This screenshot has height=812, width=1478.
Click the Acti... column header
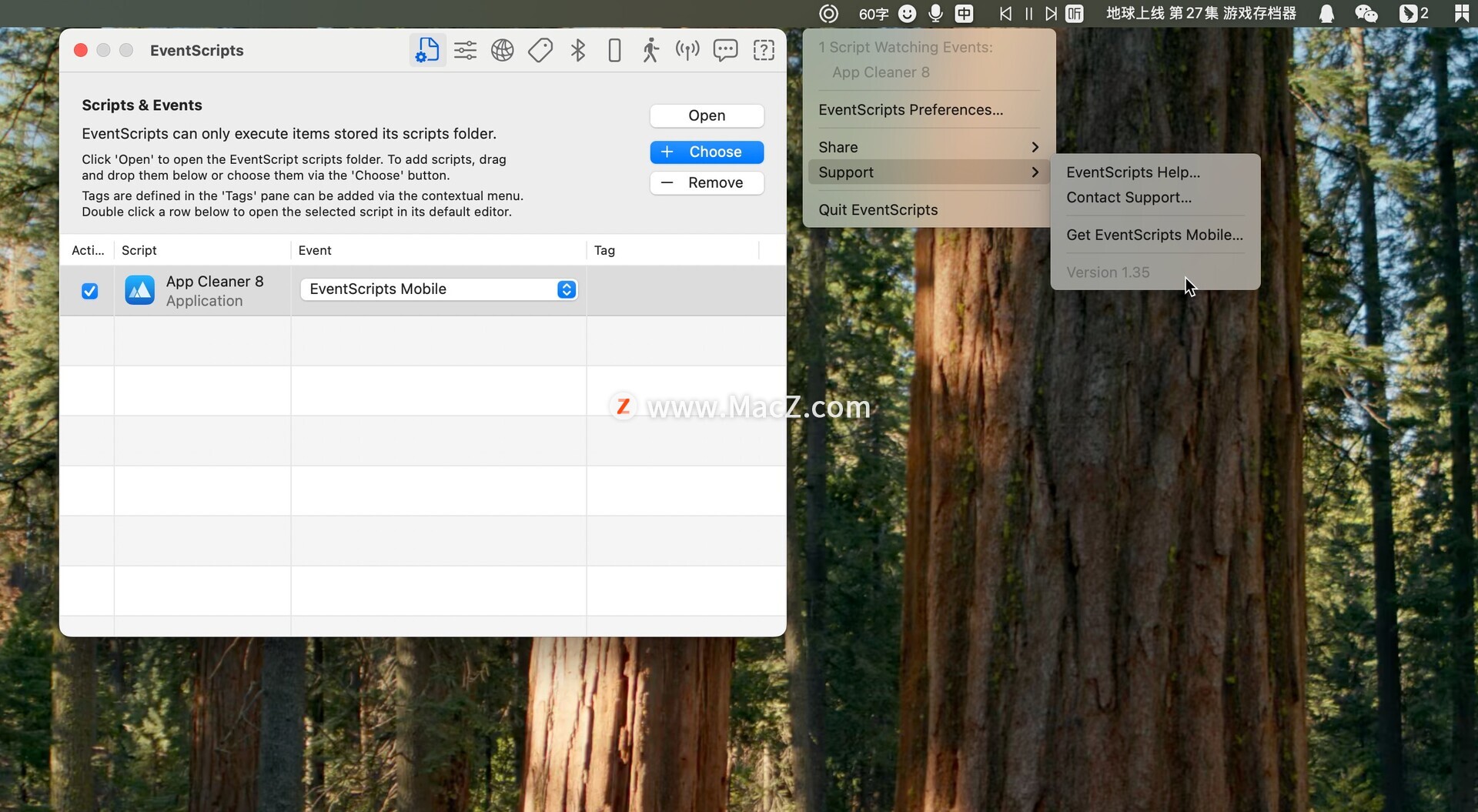[x=88, y=250]
